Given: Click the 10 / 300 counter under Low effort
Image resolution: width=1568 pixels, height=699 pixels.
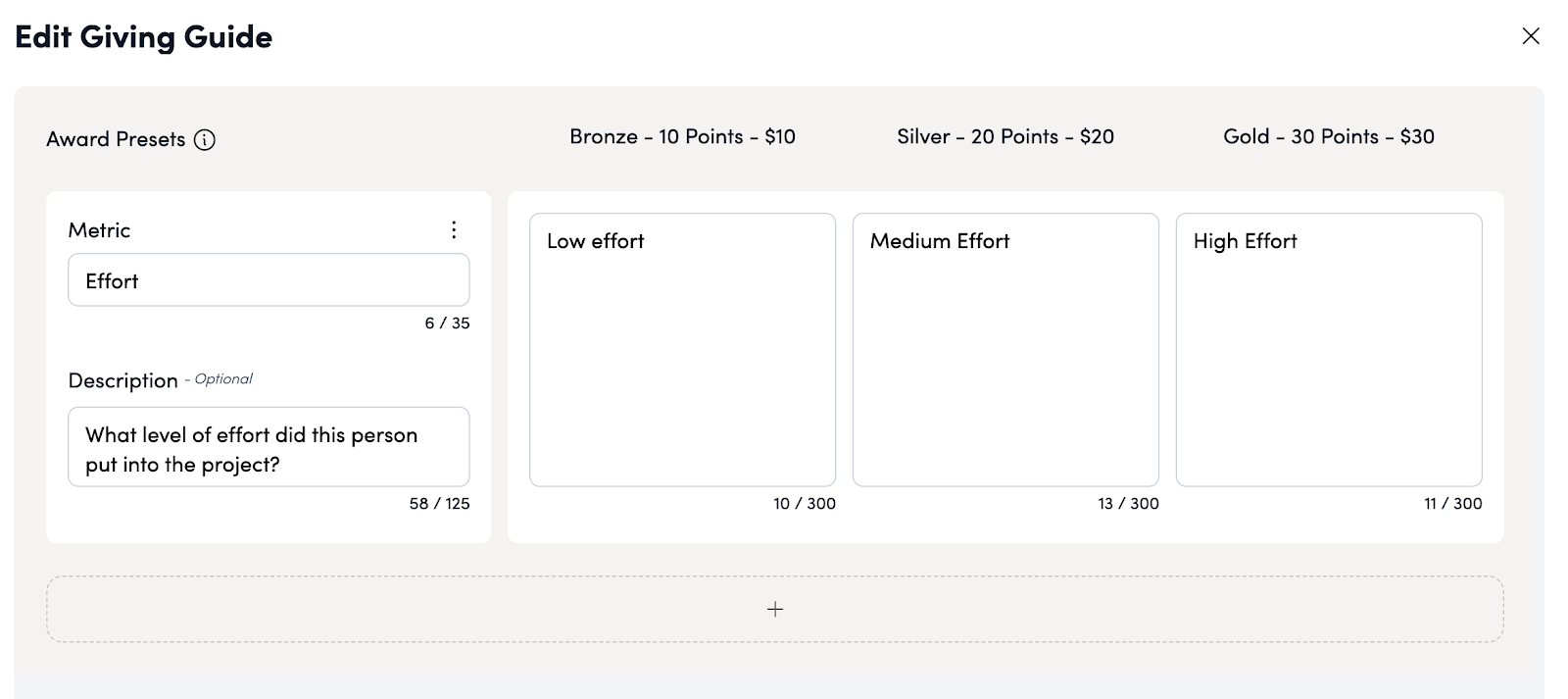Looking at the screenshot, I should tap(804, 503).
